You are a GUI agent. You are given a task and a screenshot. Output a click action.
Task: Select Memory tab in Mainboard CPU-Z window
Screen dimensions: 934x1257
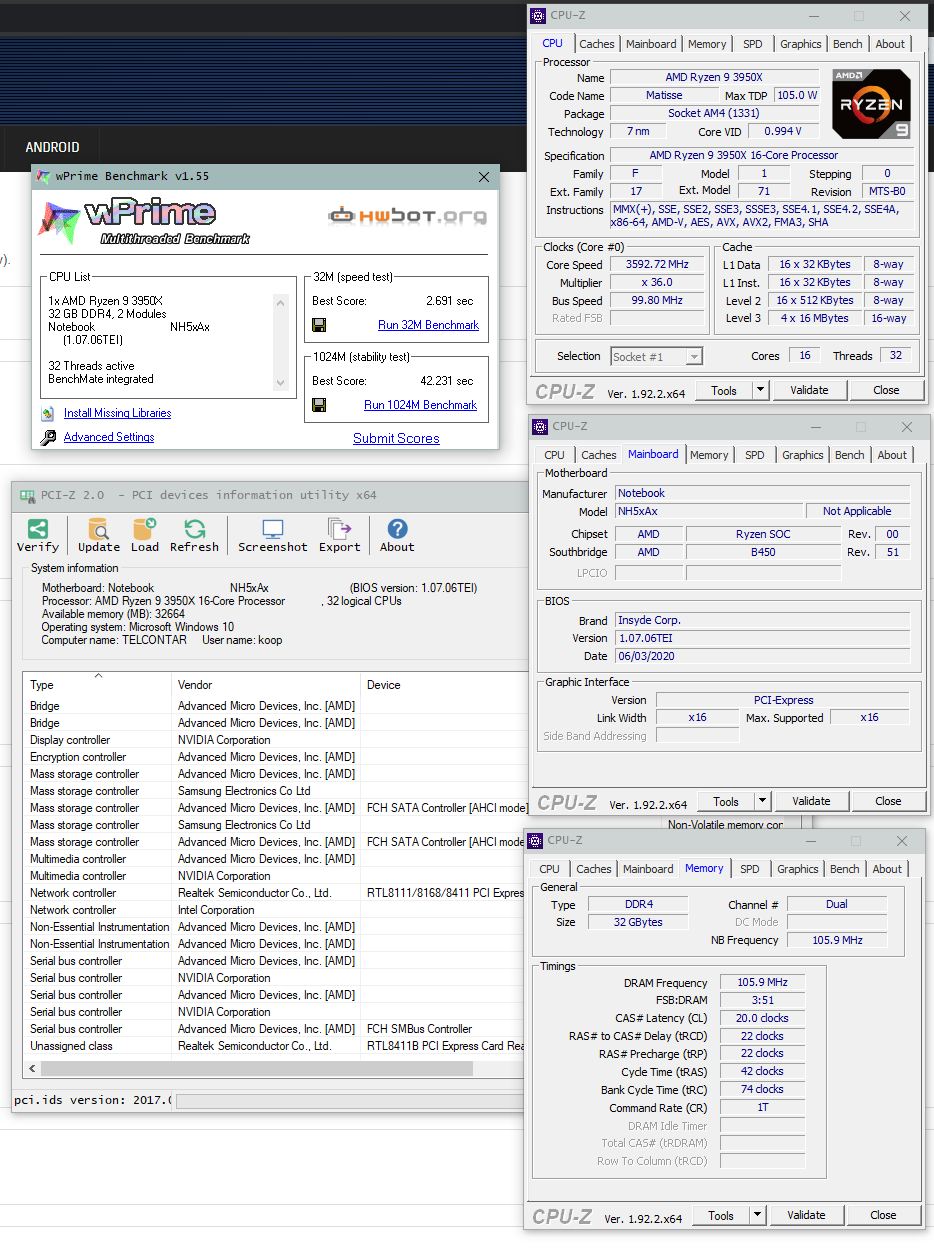(709, 455)
